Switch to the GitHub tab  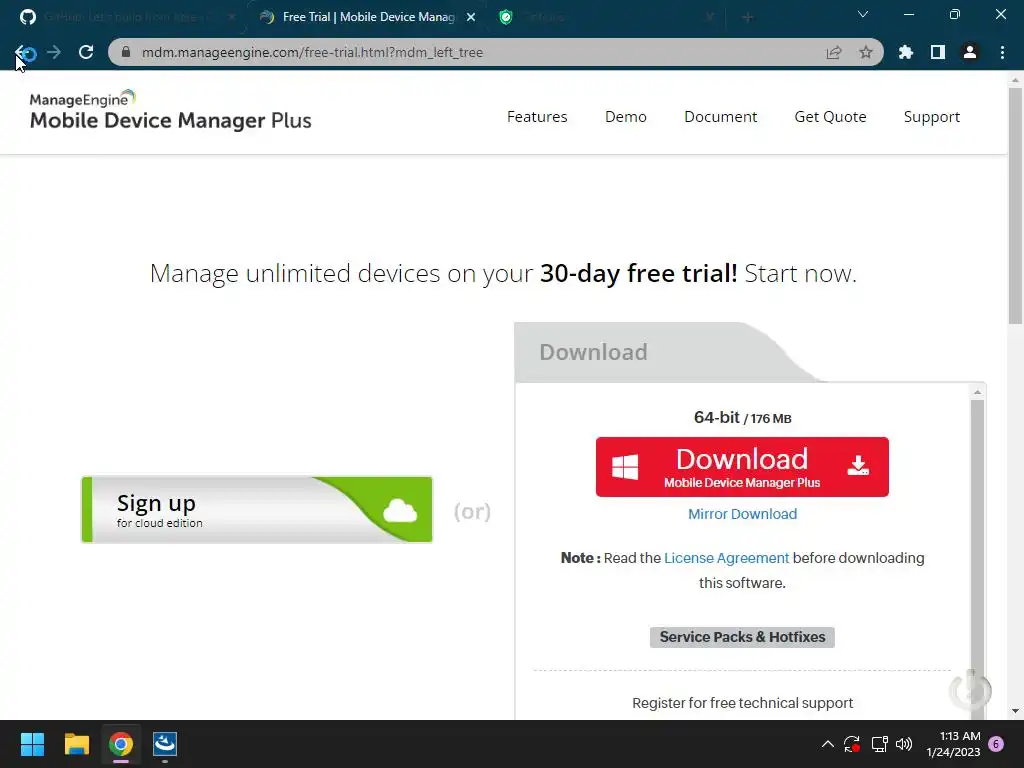(x=127, y=17)
